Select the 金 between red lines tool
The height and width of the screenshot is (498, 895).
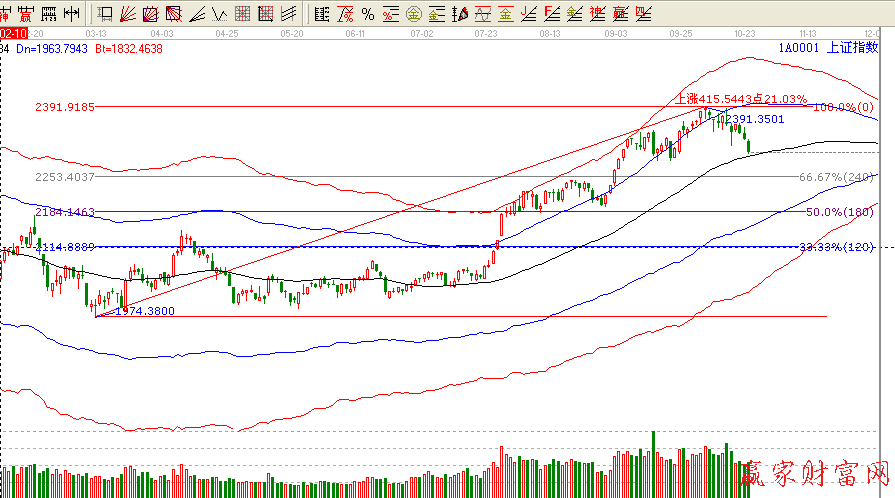point(506,13)
